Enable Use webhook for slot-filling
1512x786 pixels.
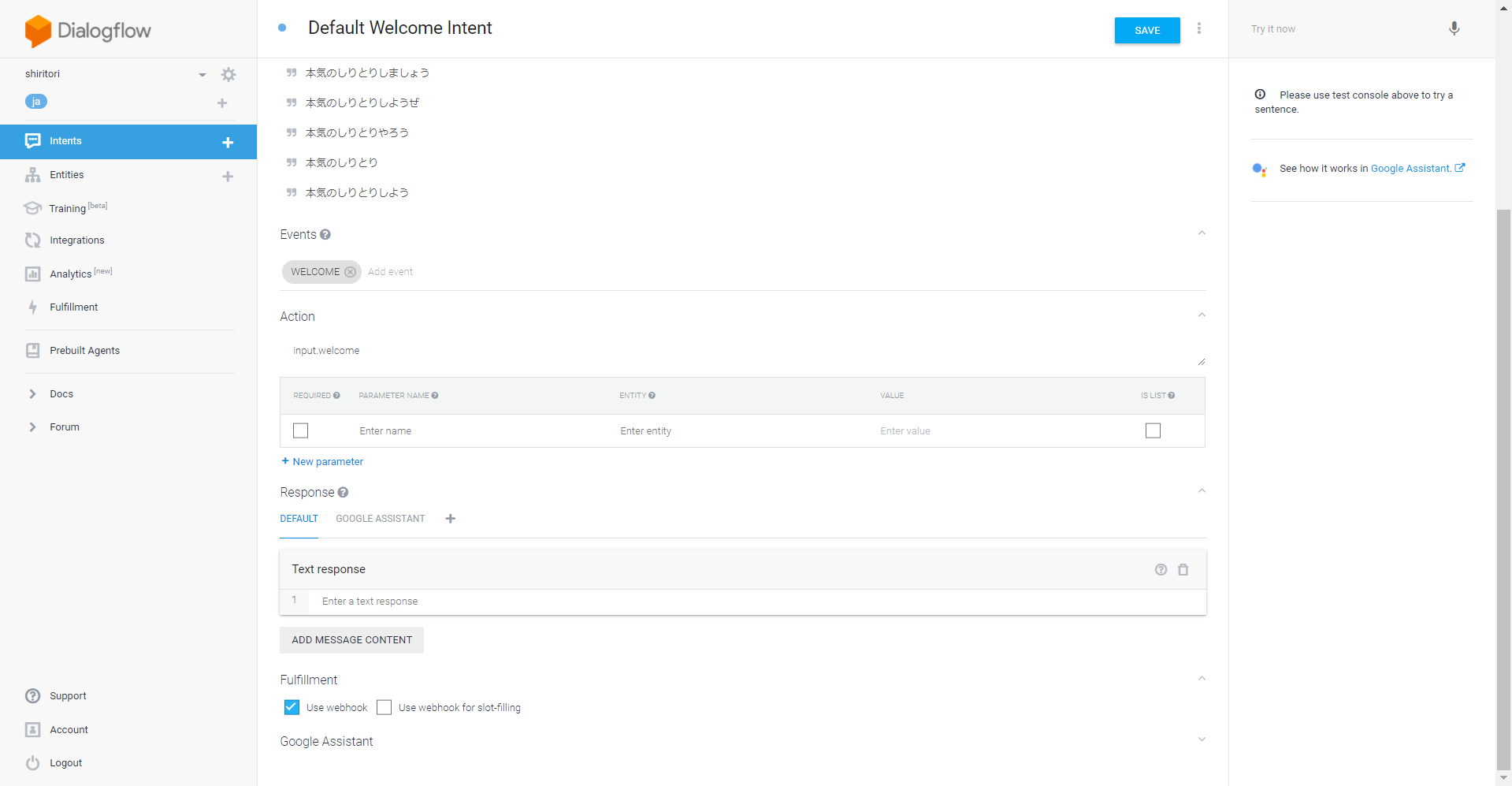384,707
